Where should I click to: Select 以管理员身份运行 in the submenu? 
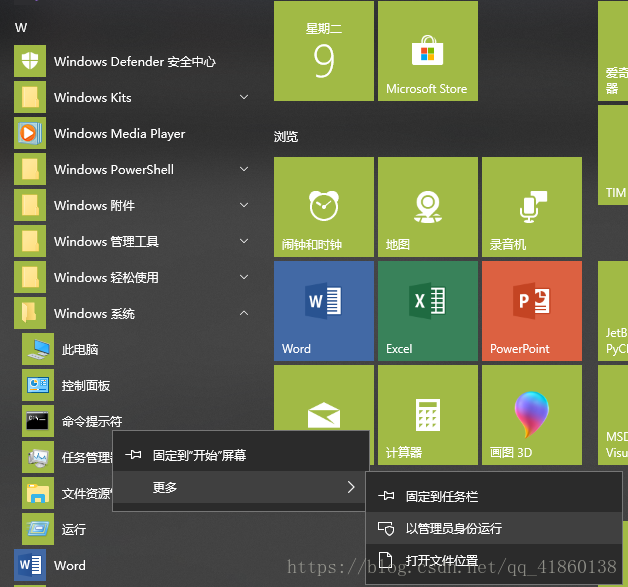pos(494,528)
